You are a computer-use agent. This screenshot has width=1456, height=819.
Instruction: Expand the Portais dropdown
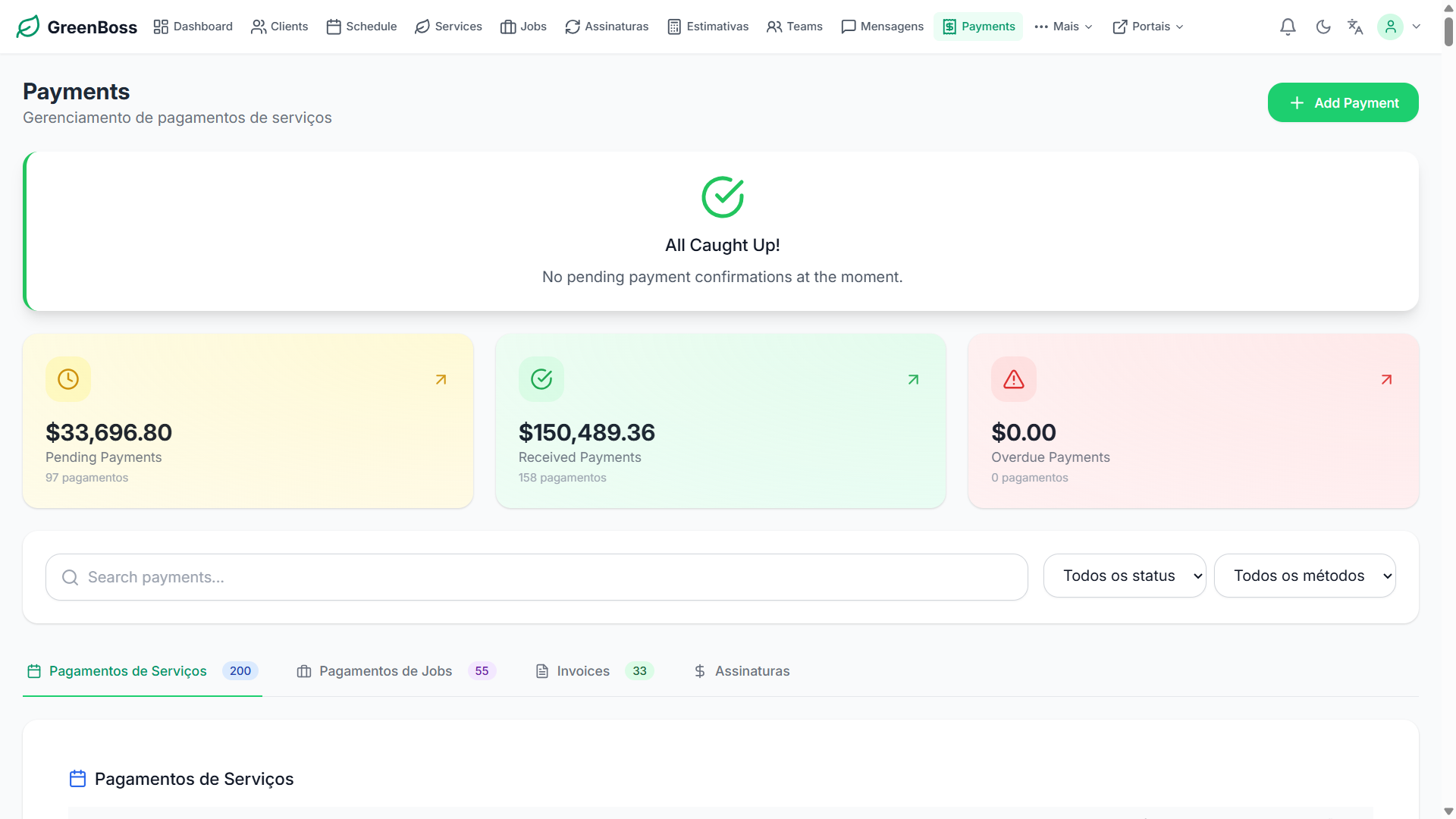tap(1147, 27)
